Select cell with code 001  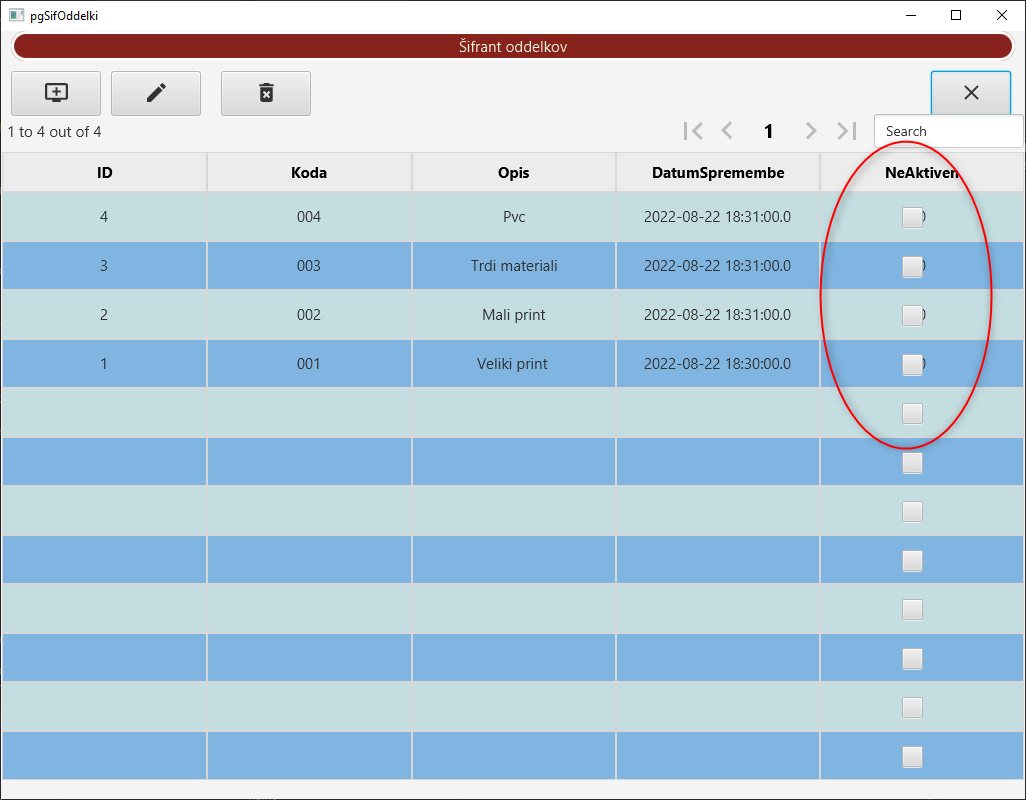(x=309, y=364)
